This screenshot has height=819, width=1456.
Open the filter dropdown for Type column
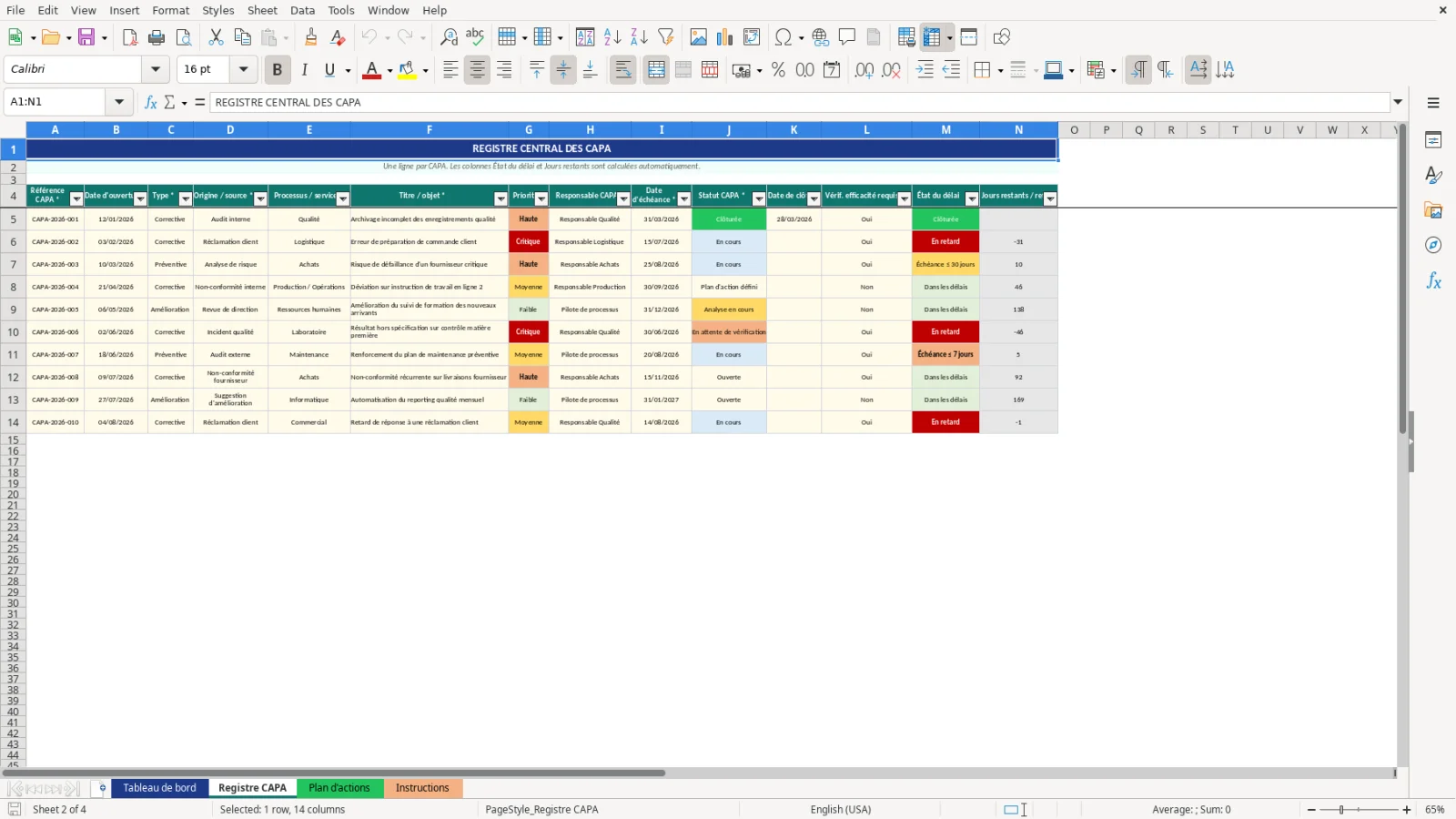tap(186, 199)
